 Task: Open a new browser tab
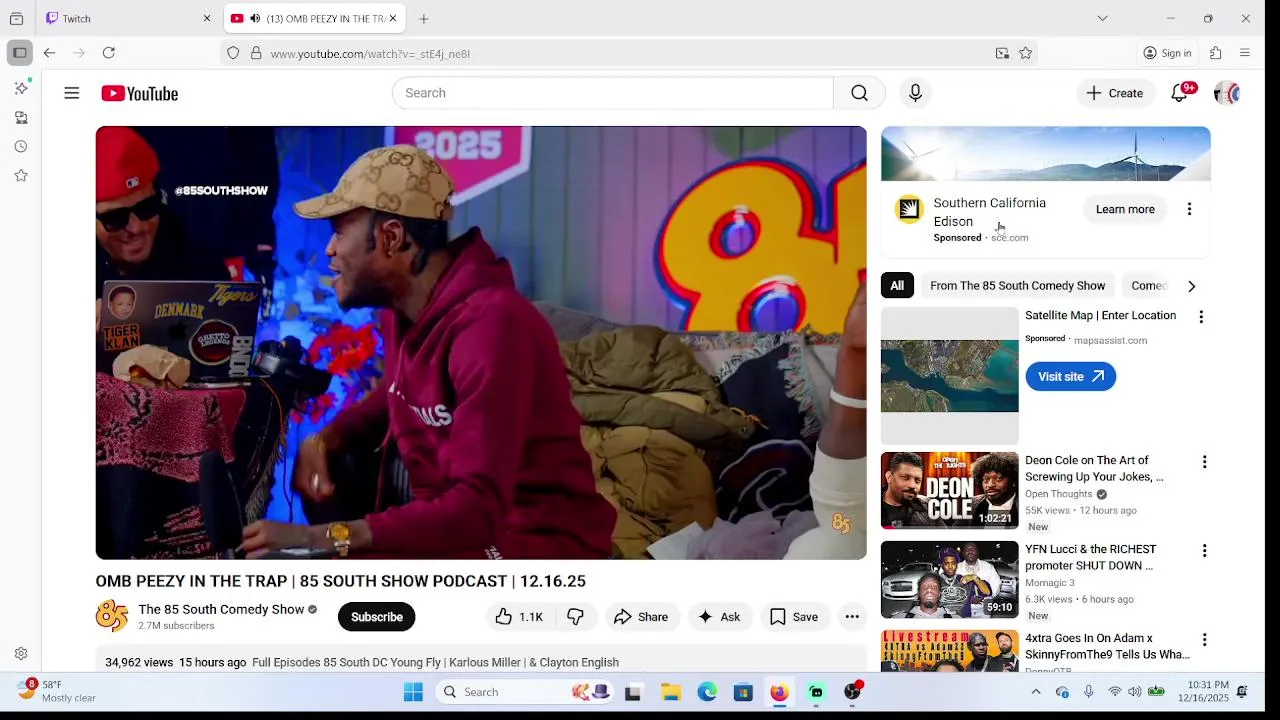424,18
